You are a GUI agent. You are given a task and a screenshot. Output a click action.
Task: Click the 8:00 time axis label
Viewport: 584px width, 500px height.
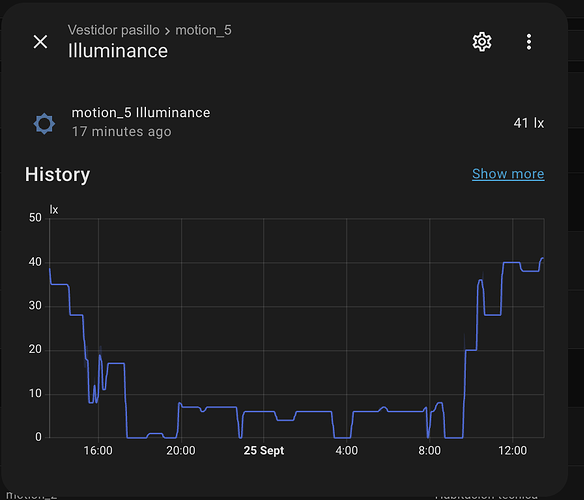[x=429, y=450]
